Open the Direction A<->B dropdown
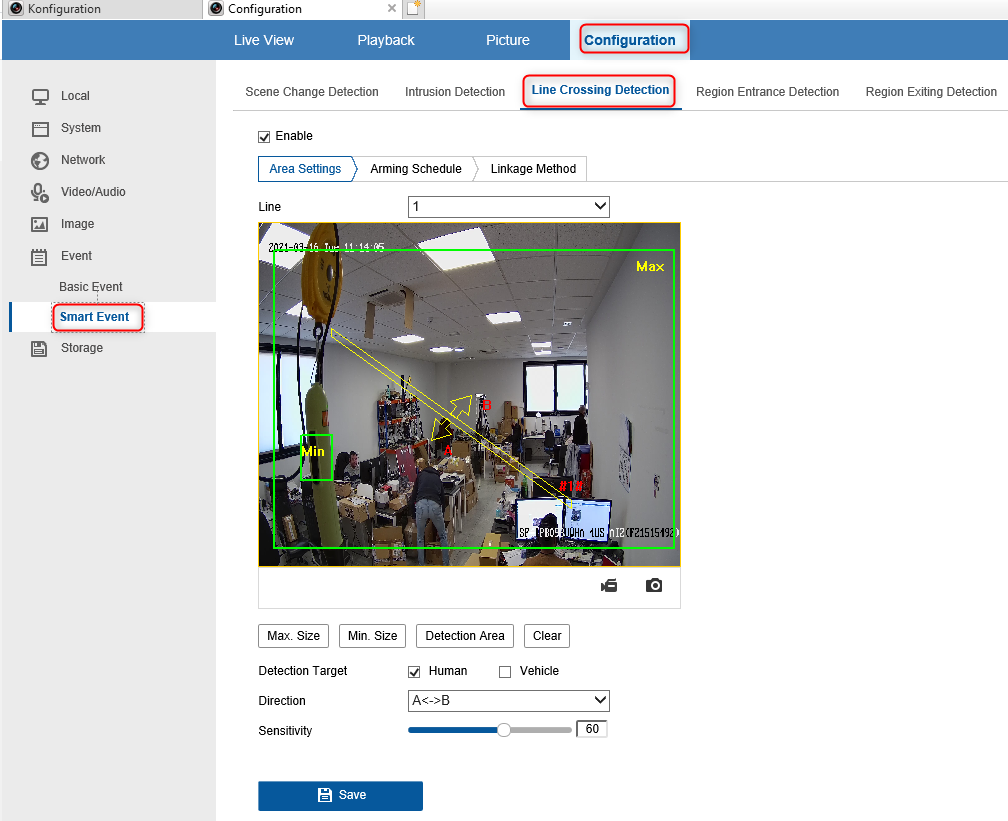The width and height of the screenshot is (1008, 821). (x=508, y=701)
